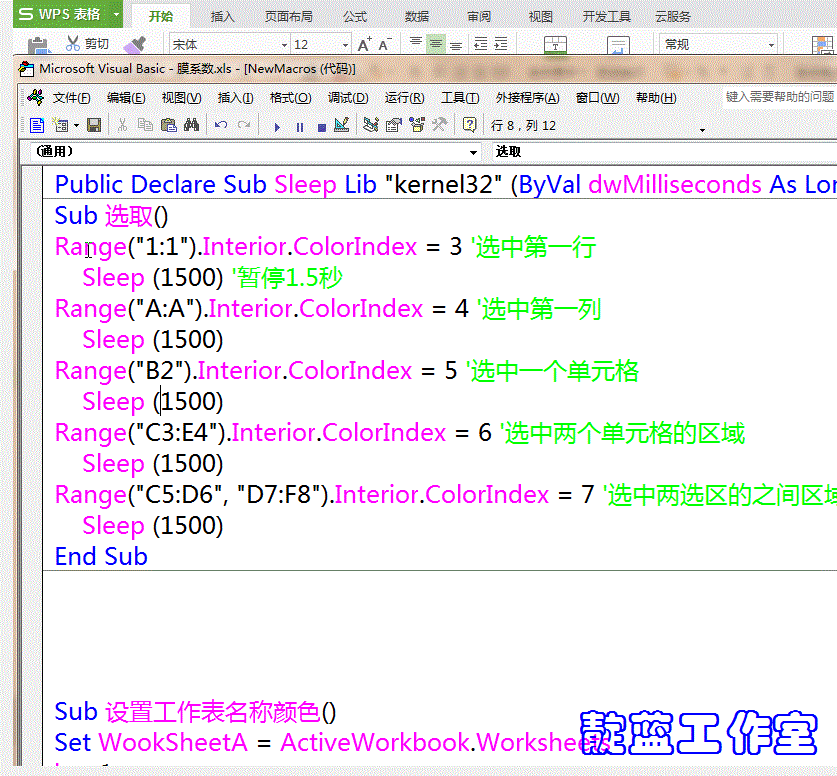The height and width of the screenshot is (776, 837).
Task: Open the Project Explorer icon
Action: click(x=370, y=124)
